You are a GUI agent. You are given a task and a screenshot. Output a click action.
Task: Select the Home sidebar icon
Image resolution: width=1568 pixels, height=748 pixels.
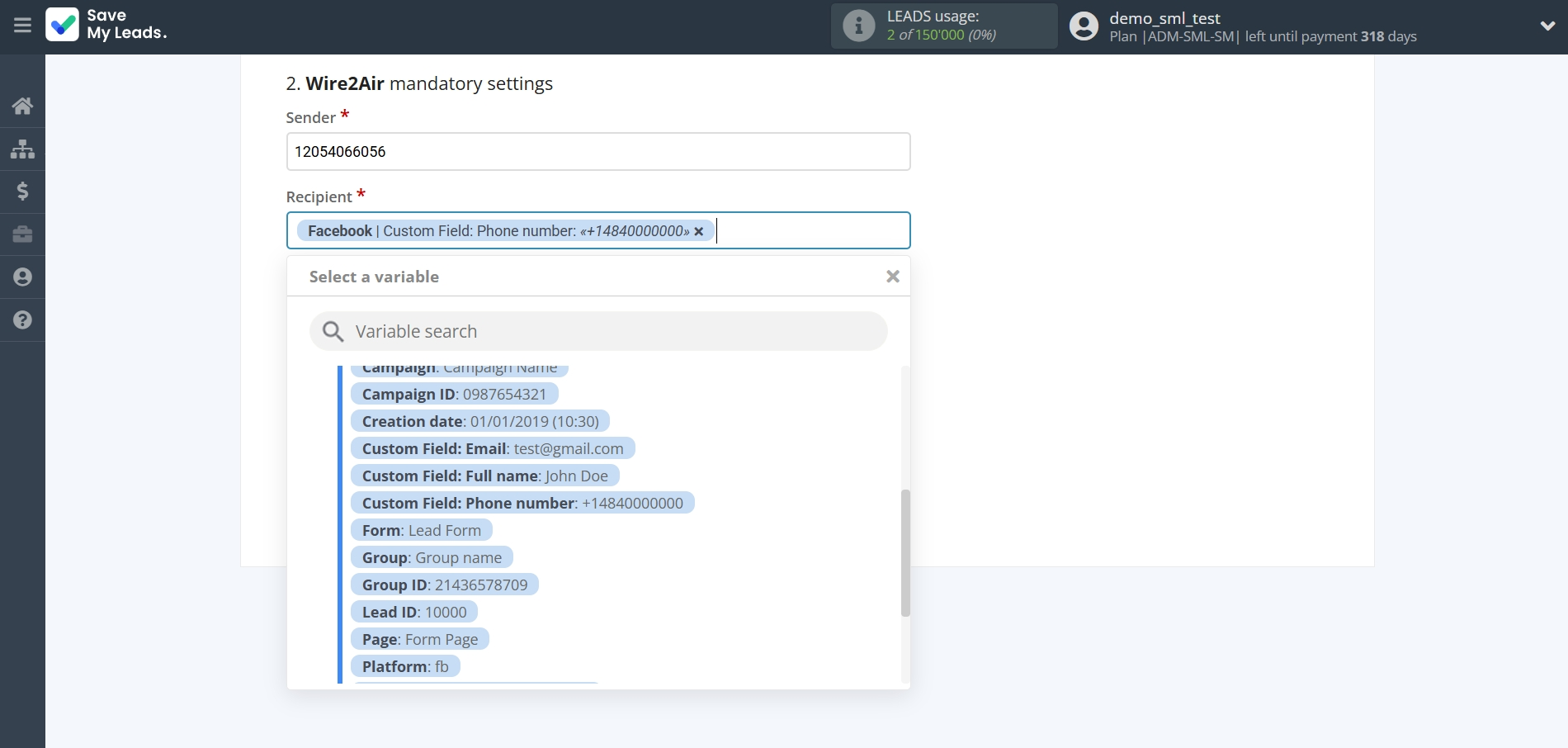point(22,106)
